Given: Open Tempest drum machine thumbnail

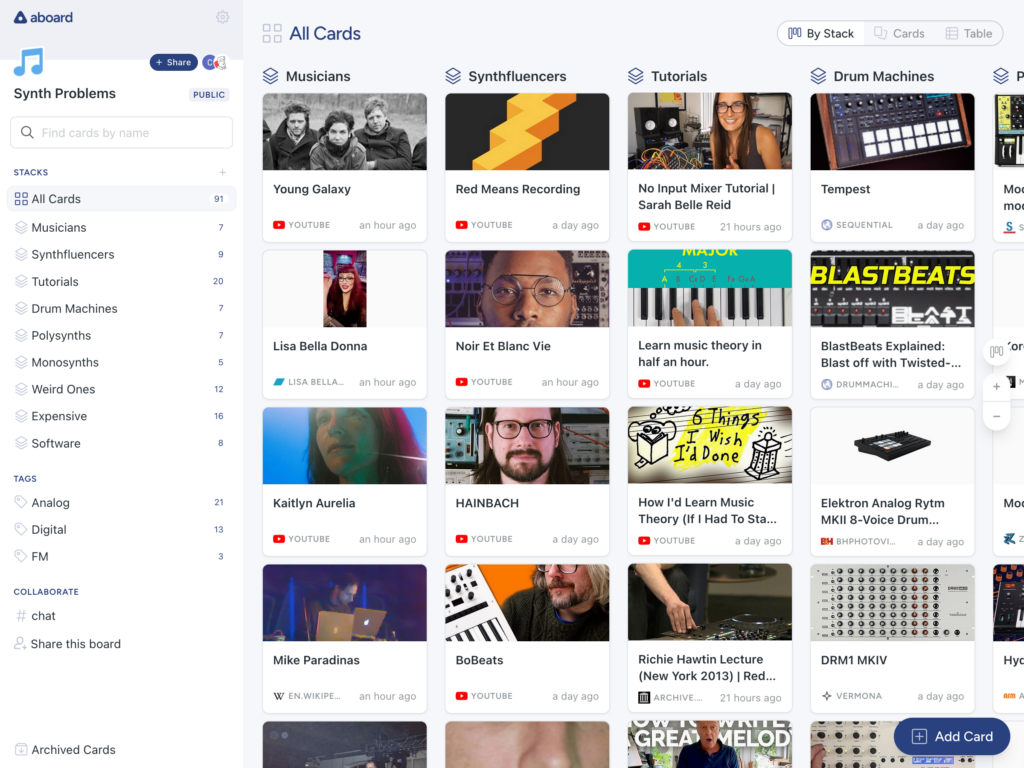Looking at the screenshot, I should tap(892, 132).
